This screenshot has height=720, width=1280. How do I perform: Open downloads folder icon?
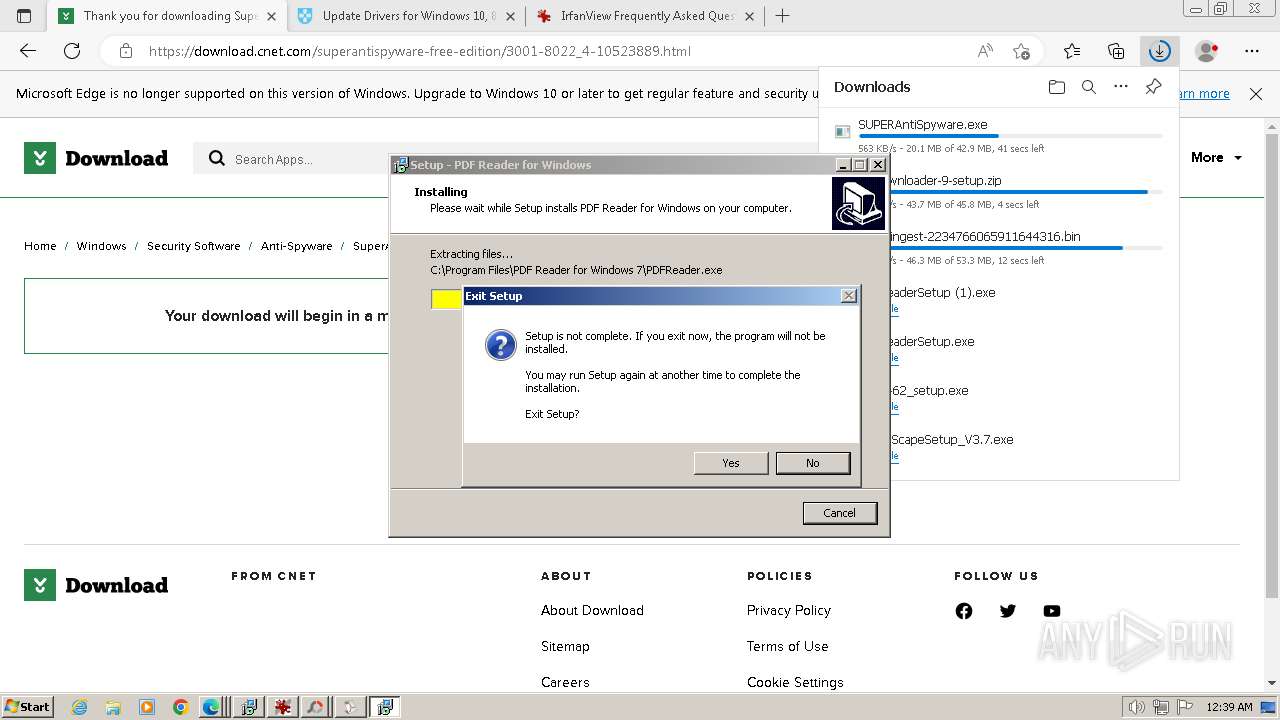point(1057,87)
